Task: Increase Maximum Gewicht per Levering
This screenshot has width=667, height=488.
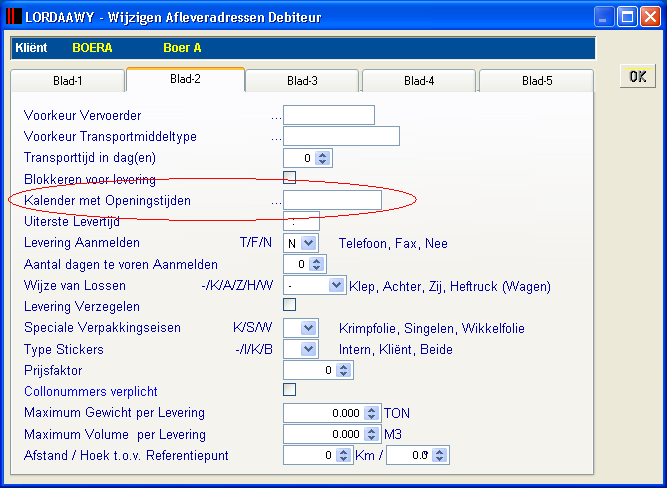Action: coord(371,410)
